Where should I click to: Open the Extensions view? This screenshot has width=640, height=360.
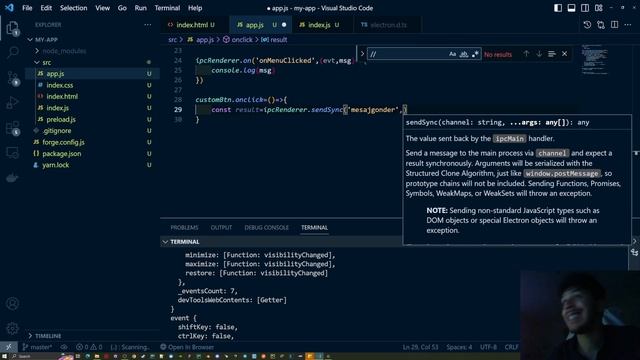[13, 128]
